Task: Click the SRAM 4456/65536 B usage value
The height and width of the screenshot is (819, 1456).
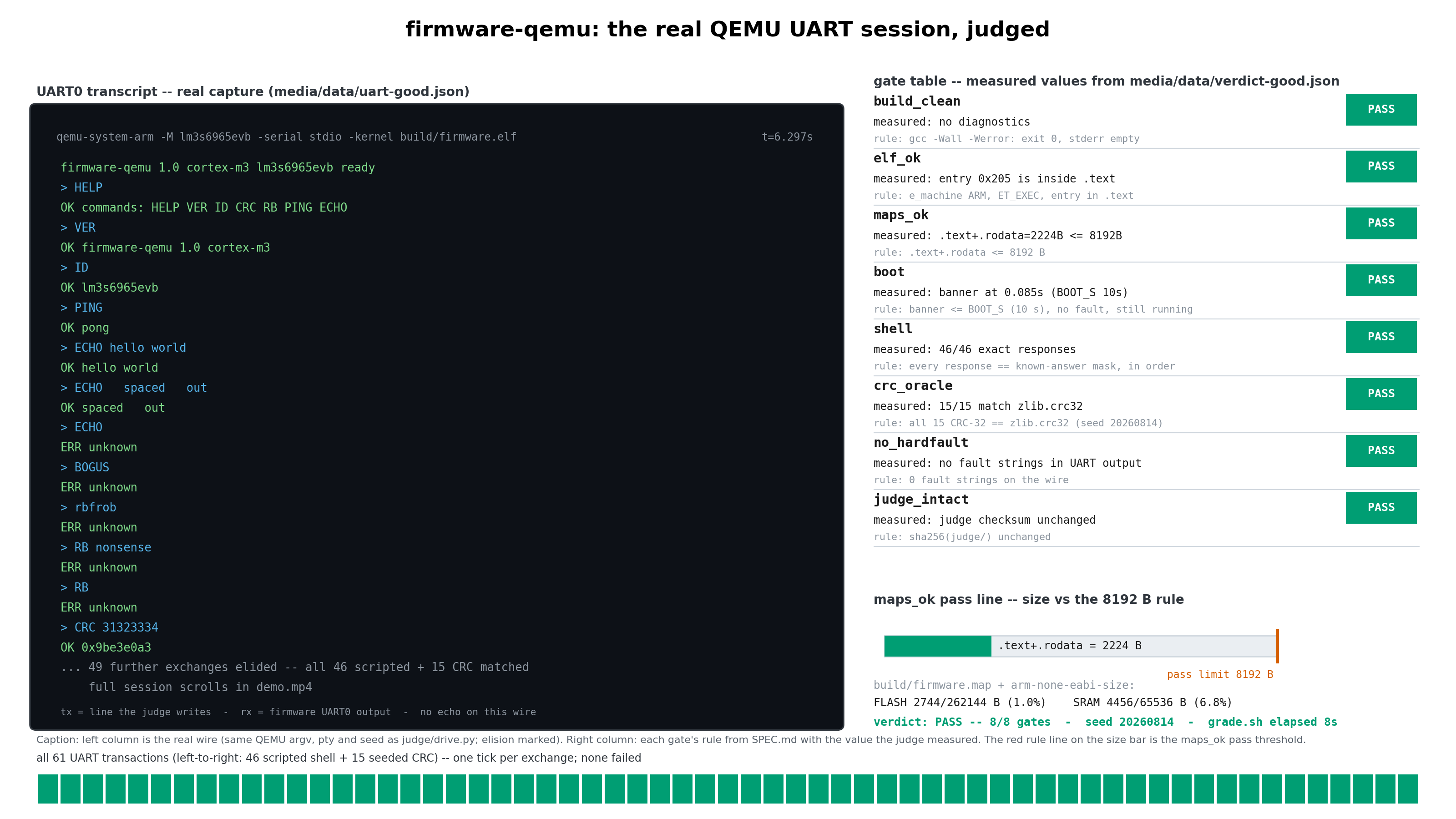Action: pos(1152,703)
